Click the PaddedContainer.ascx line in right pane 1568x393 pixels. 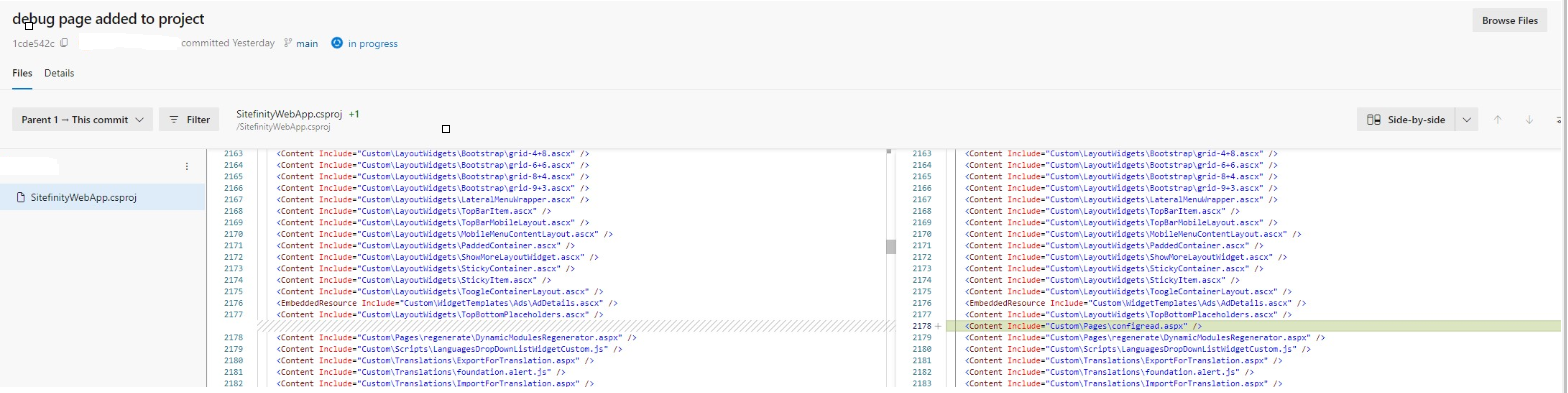point(1113,246)
